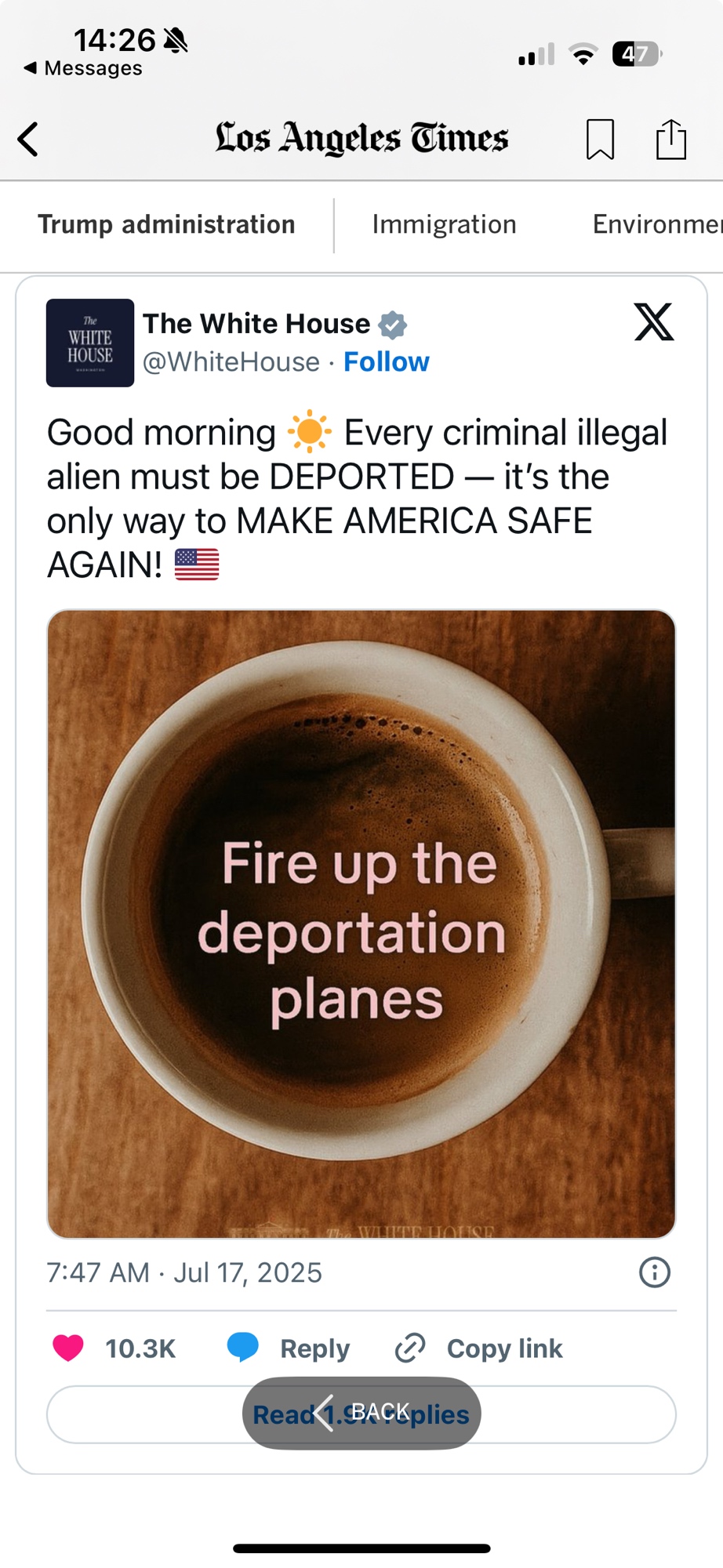The image size is (723, 1568).
Task: Tap the 7:47 AM Jul 17, 2025 timestamp
Action: click(x=184, y=1272)
